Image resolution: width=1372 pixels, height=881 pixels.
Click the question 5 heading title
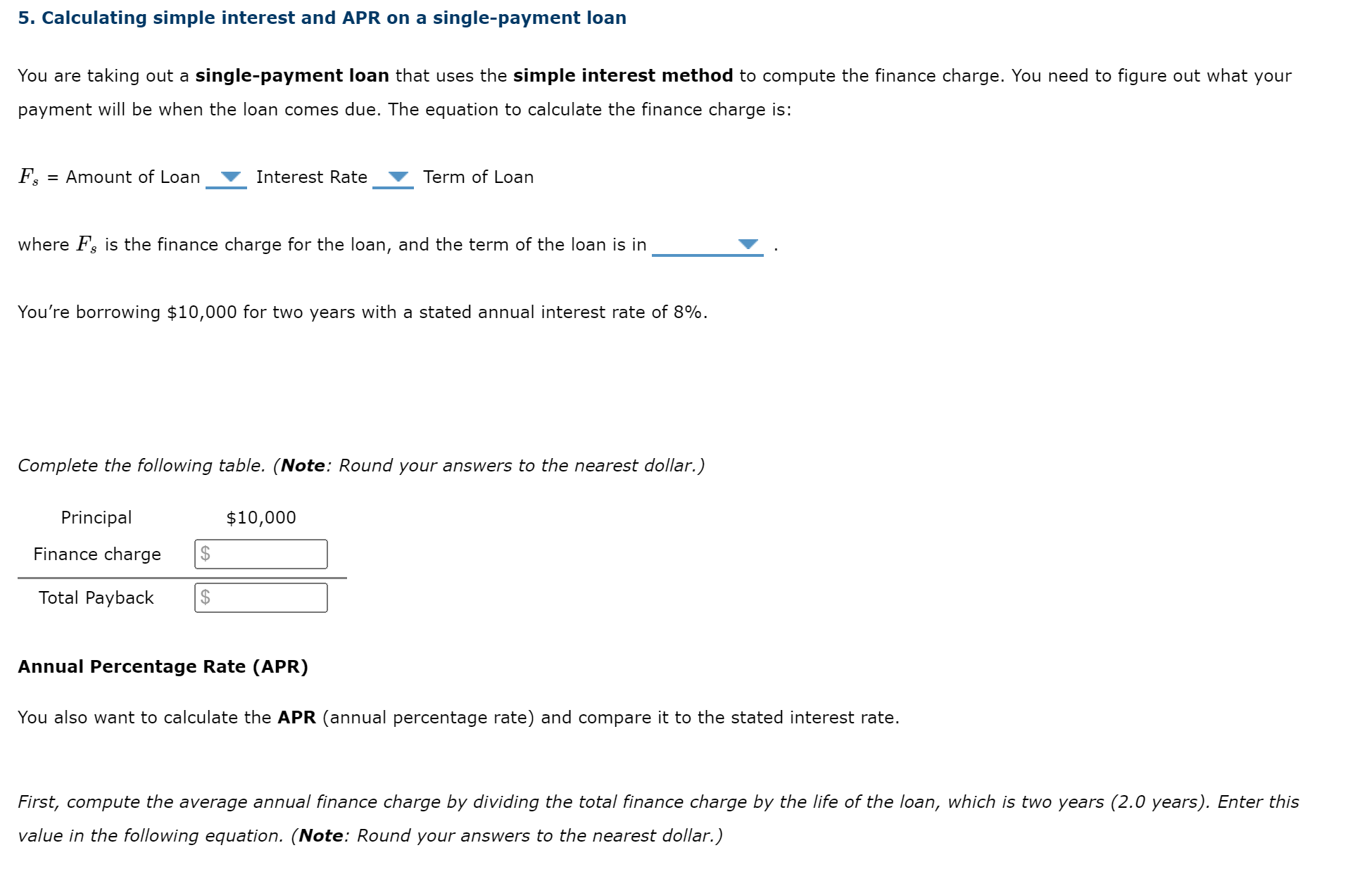coord(322,18)
